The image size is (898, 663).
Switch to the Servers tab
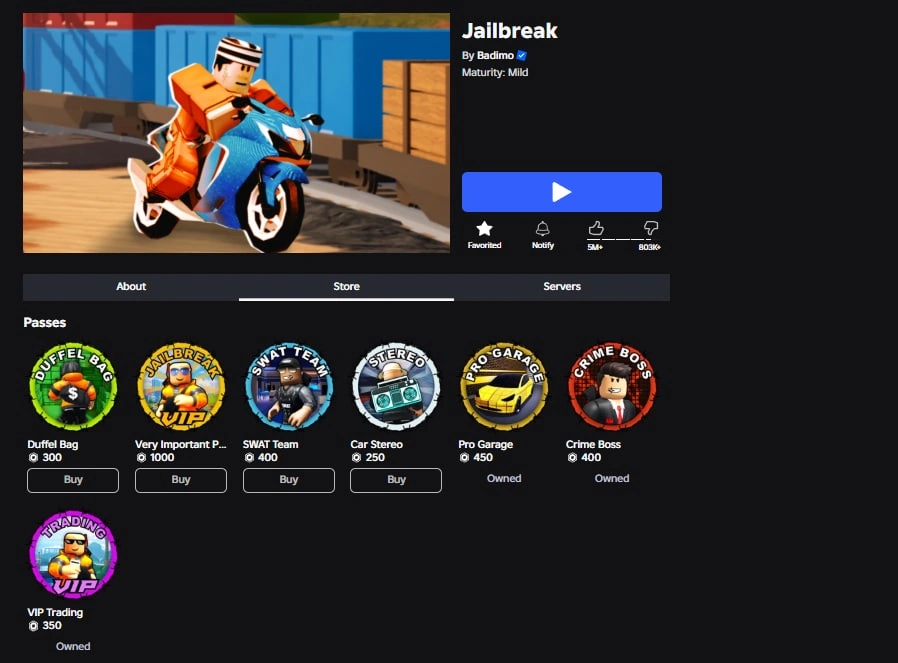click(562, 287)
